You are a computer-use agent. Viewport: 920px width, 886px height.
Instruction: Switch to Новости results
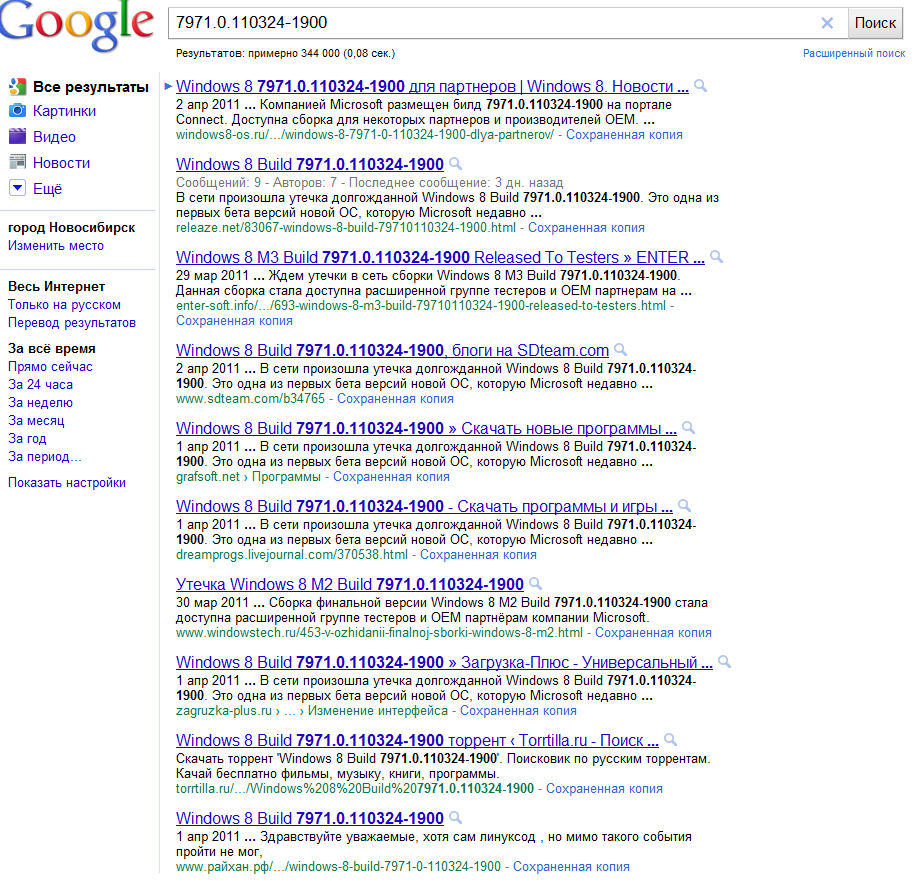pos(62,163)
